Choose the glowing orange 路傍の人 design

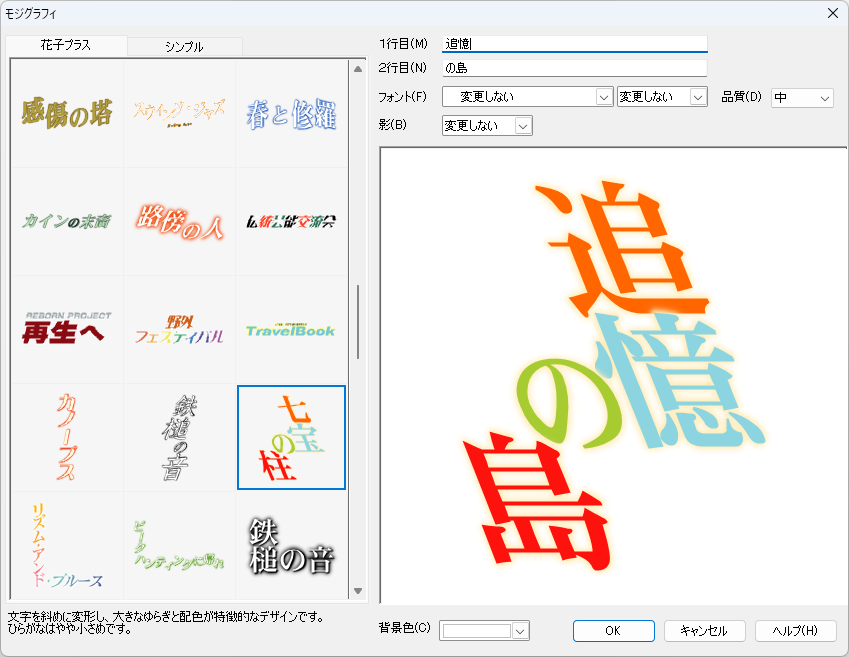pos(180,222)
